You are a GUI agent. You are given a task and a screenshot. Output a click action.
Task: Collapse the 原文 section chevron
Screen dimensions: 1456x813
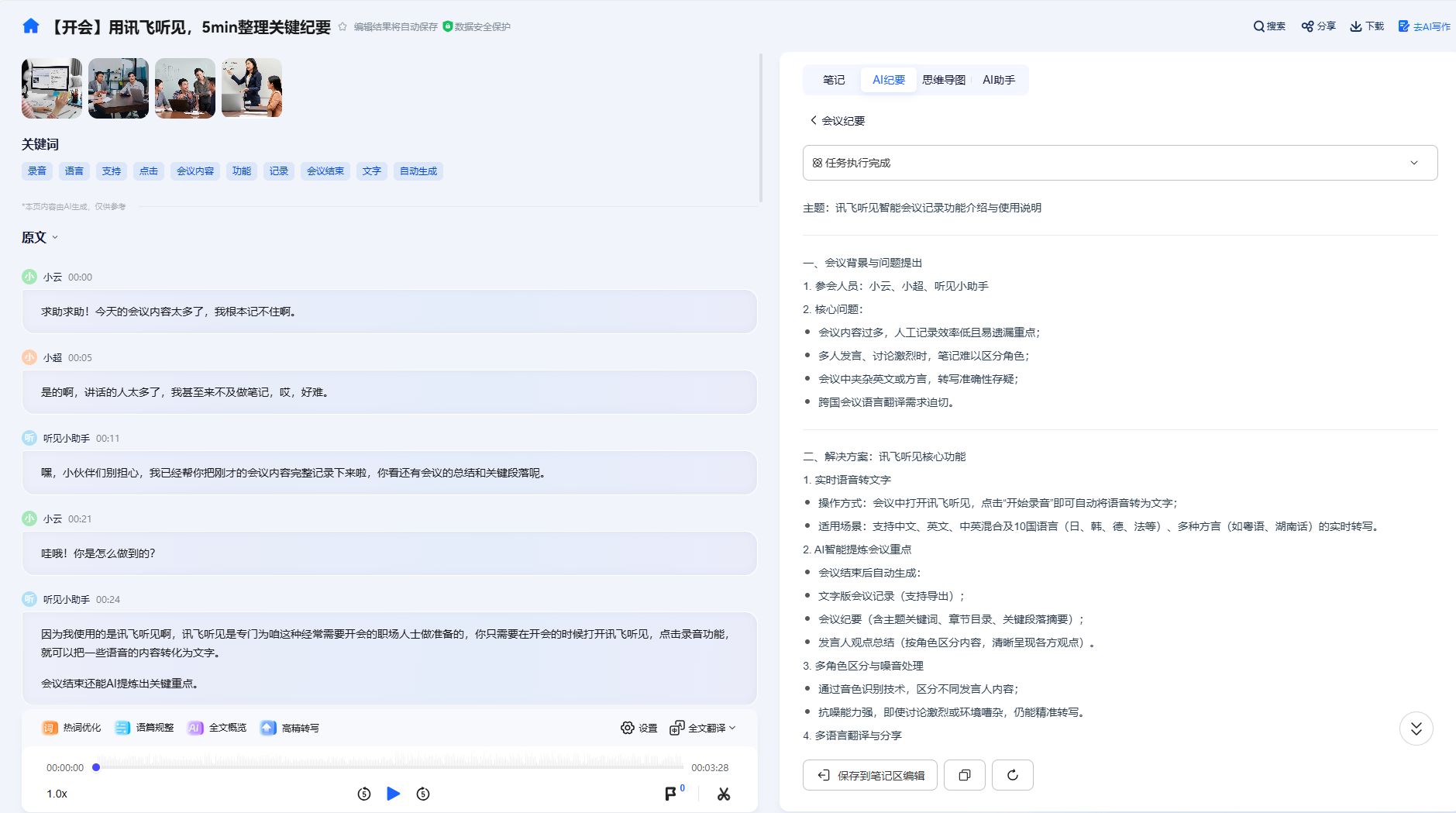[55, 238]
